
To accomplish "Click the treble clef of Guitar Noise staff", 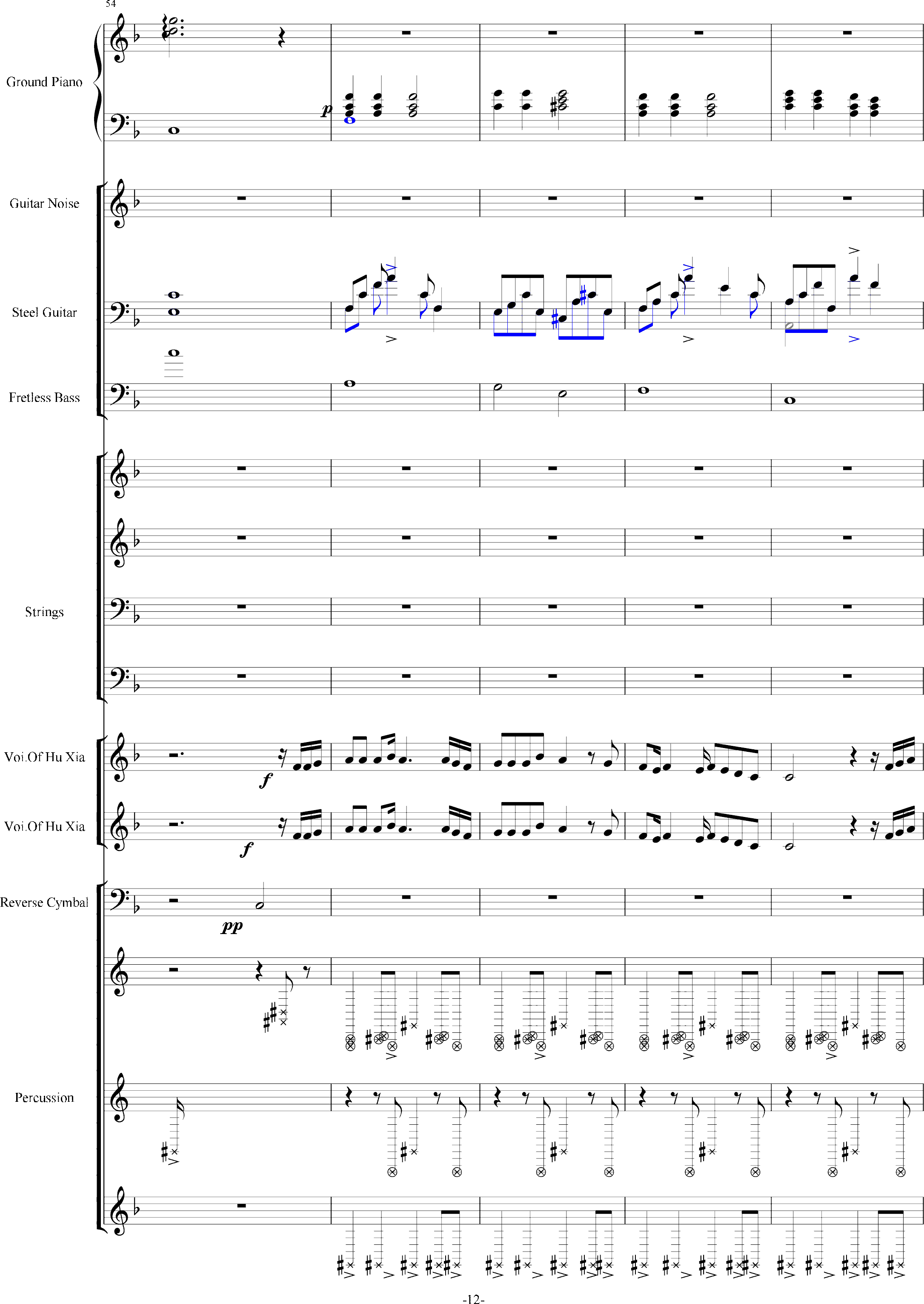I will click(120, 204).
